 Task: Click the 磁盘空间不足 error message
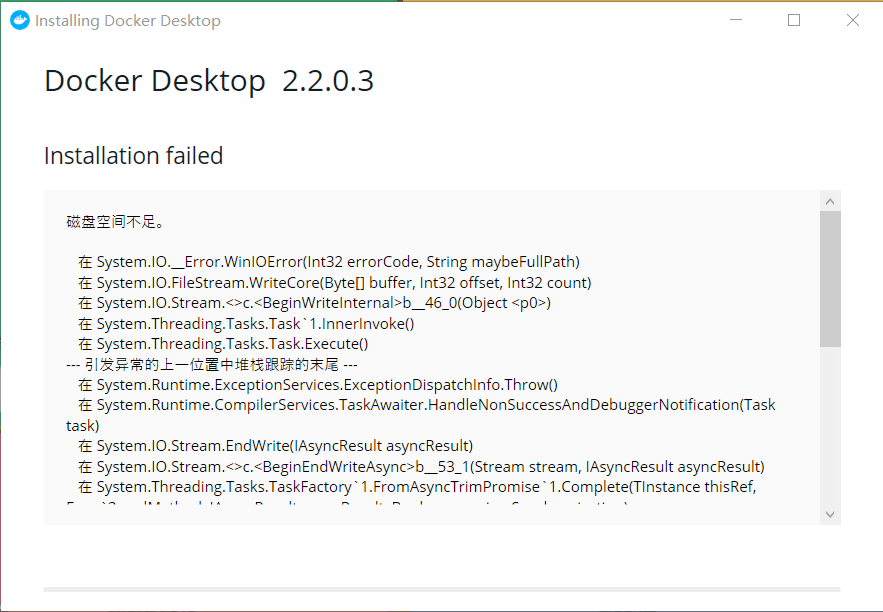115,222
